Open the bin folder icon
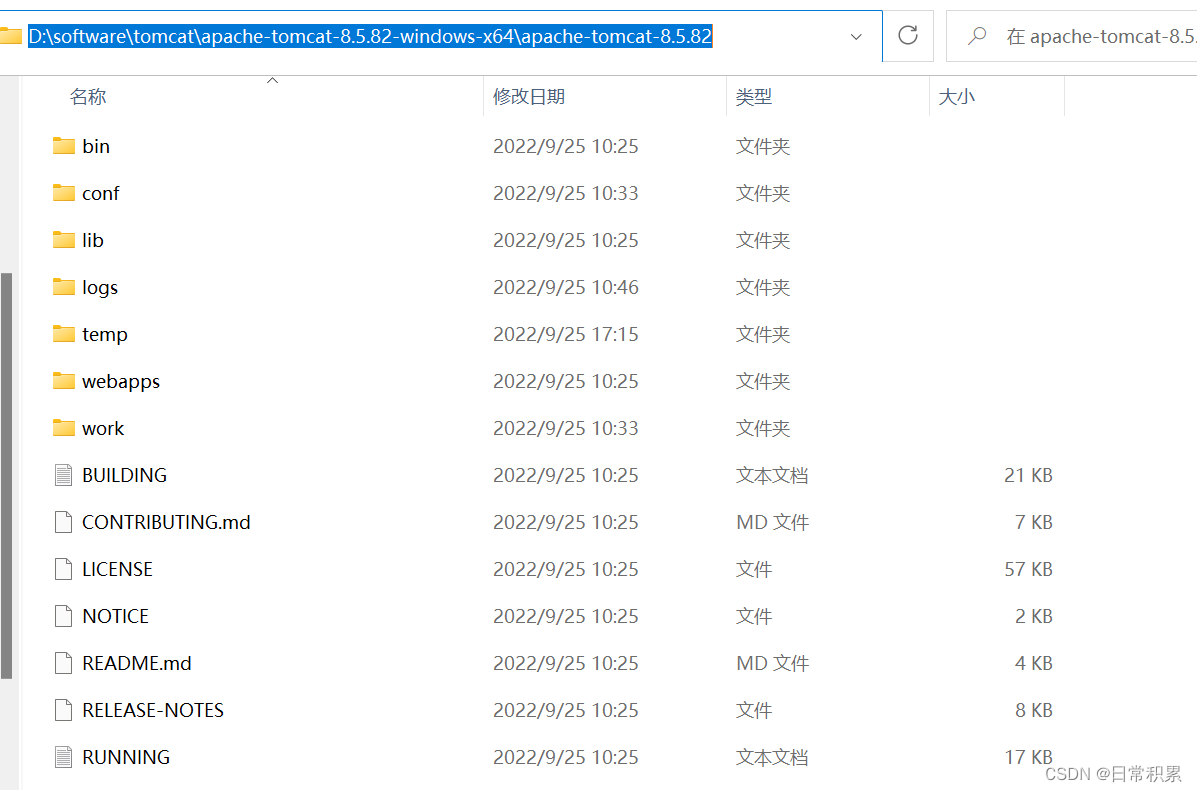The height and width of the screenshot is (792, 1197). click(x=64, y=146)
